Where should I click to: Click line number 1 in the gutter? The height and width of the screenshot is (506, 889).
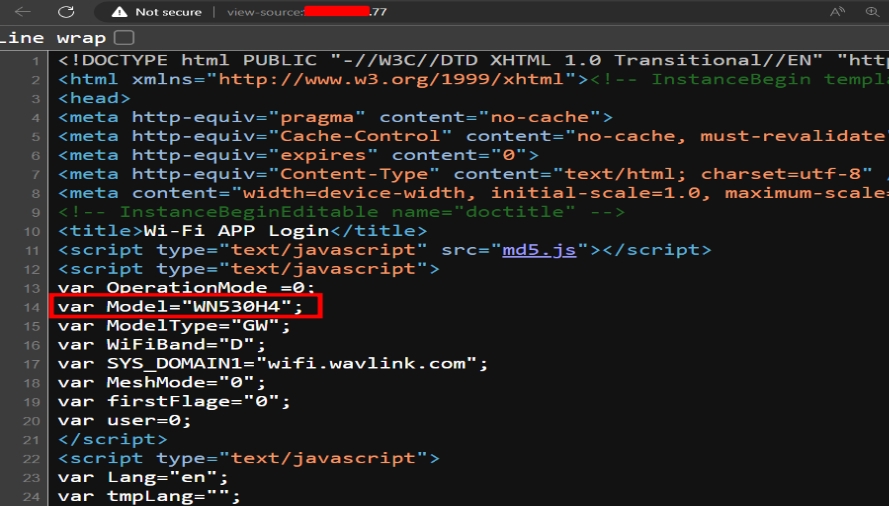click(x=37, y=61)
